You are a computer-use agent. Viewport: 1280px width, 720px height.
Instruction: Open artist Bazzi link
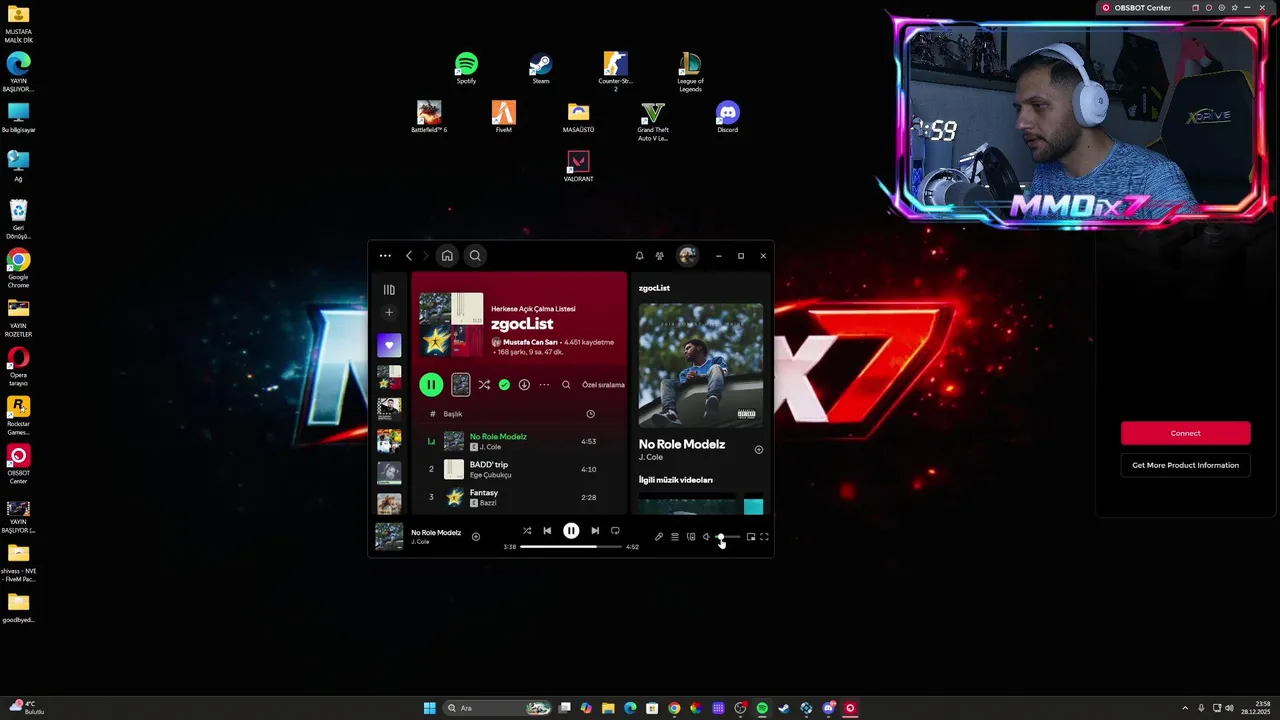(488, 503)
